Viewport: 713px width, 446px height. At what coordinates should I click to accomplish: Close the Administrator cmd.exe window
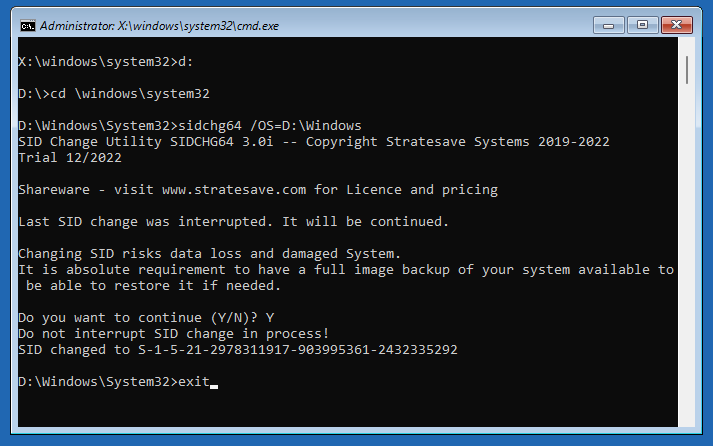point(677,25)
